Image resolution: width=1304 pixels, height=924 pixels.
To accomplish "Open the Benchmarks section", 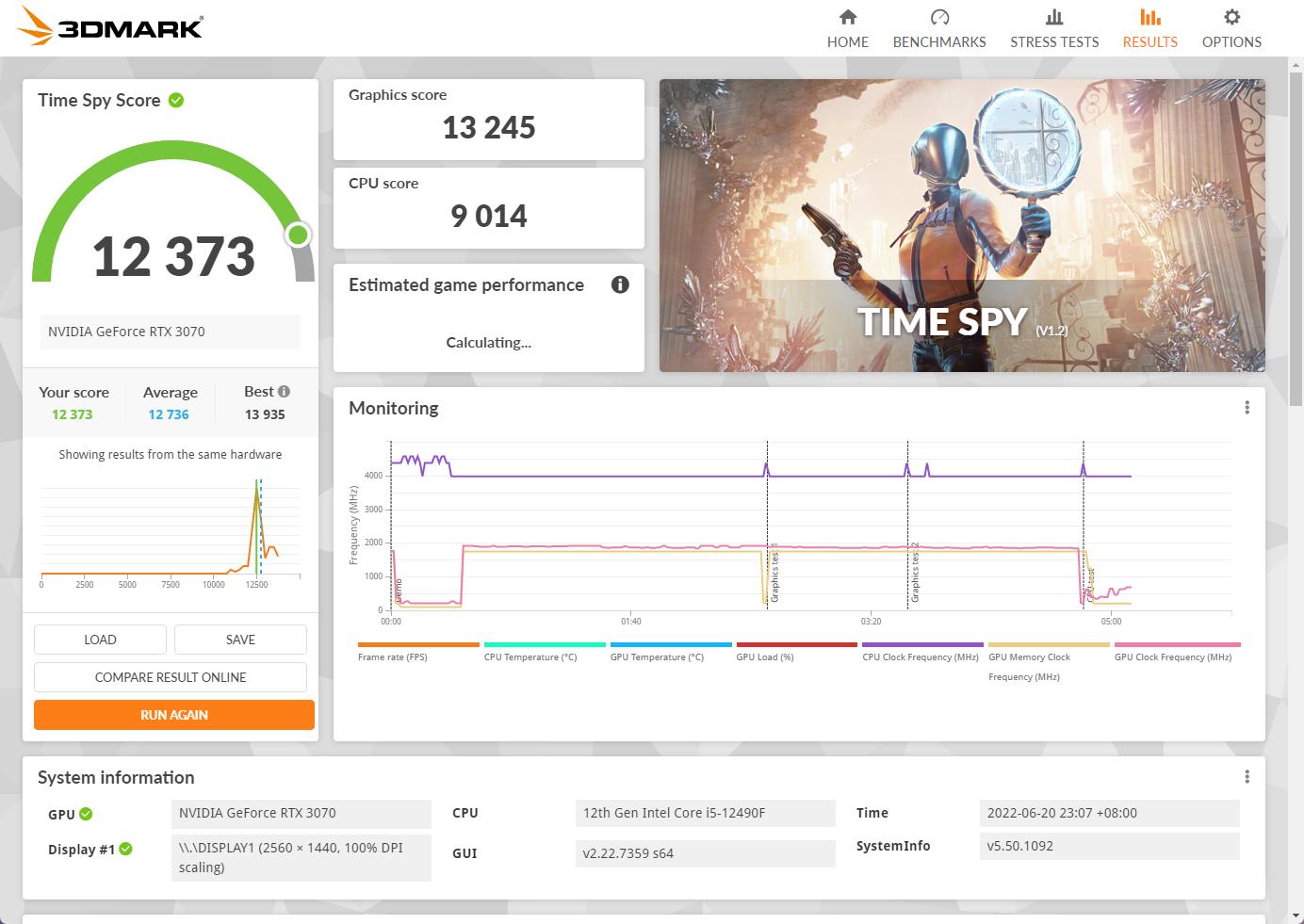I will pos(938,28).
